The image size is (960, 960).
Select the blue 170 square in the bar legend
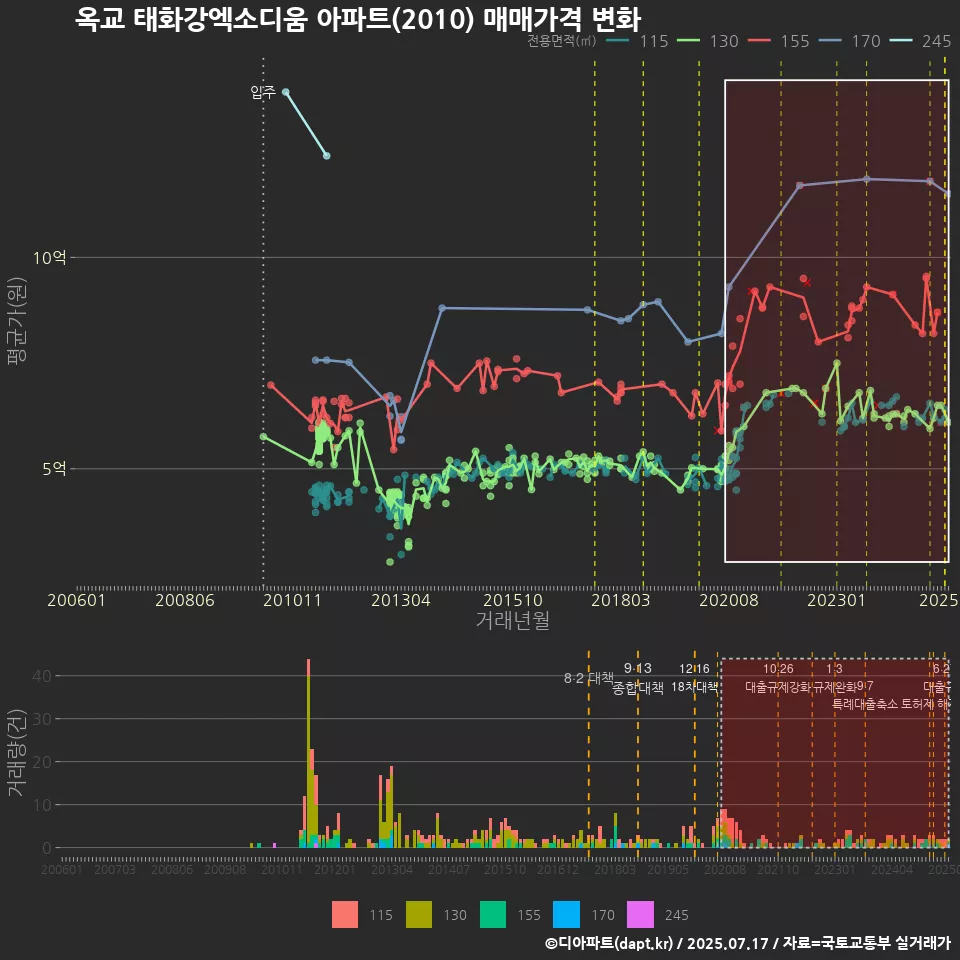click(566, 915)
